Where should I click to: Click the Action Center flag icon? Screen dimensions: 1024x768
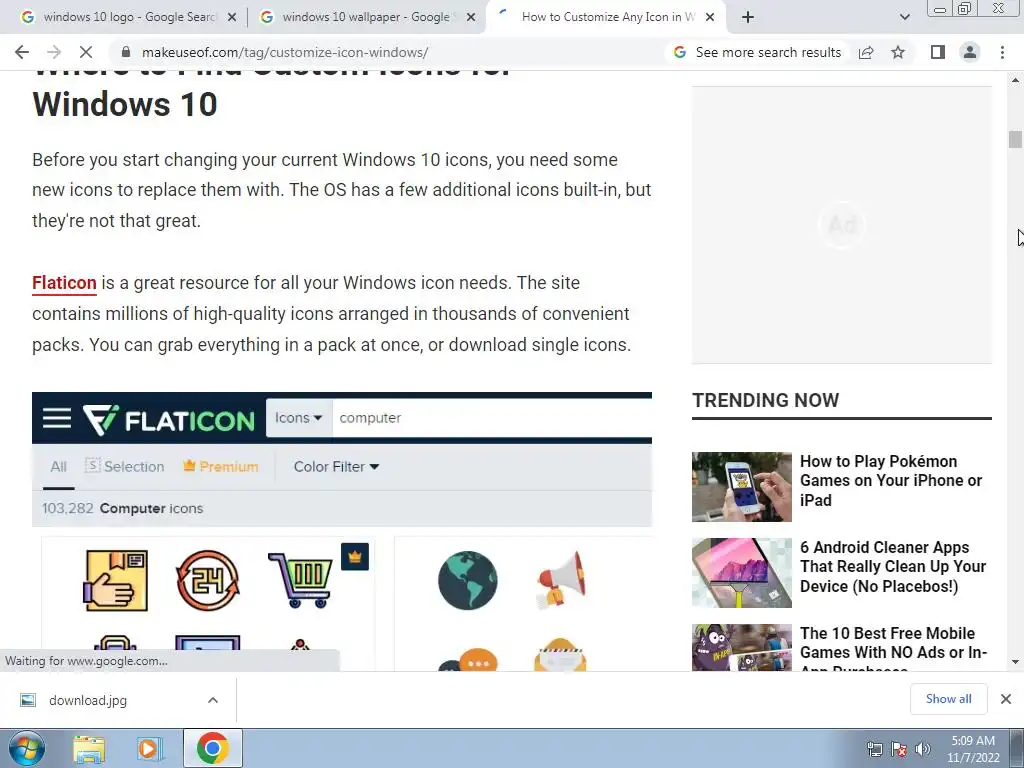pos(899,750)
